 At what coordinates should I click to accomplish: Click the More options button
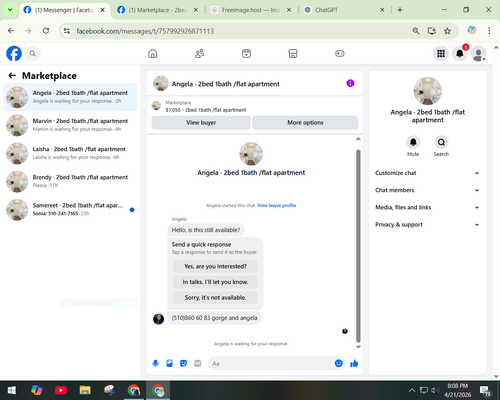click(305, 123)
